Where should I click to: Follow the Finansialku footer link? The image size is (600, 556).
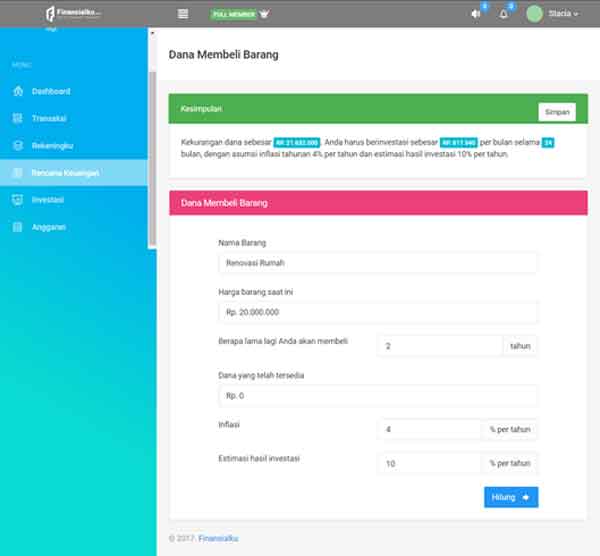coord(218,538)
